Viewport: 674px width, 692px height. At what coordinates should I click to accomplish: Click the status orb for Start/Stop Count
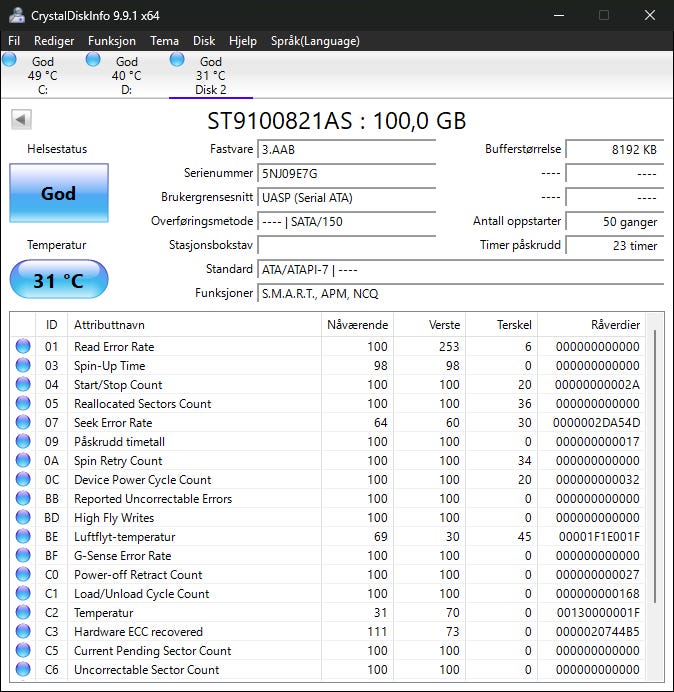(x=23, y=384)
